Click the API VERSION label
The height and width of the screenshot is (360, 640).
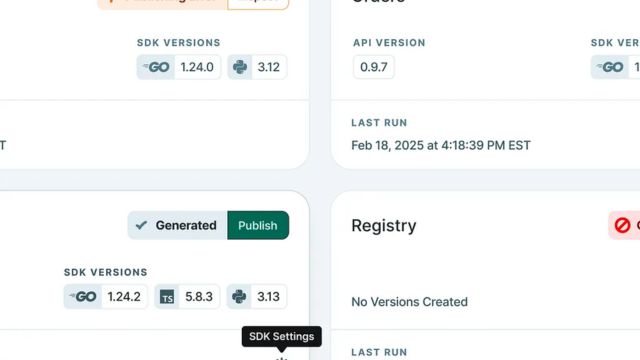pos(389,43)
